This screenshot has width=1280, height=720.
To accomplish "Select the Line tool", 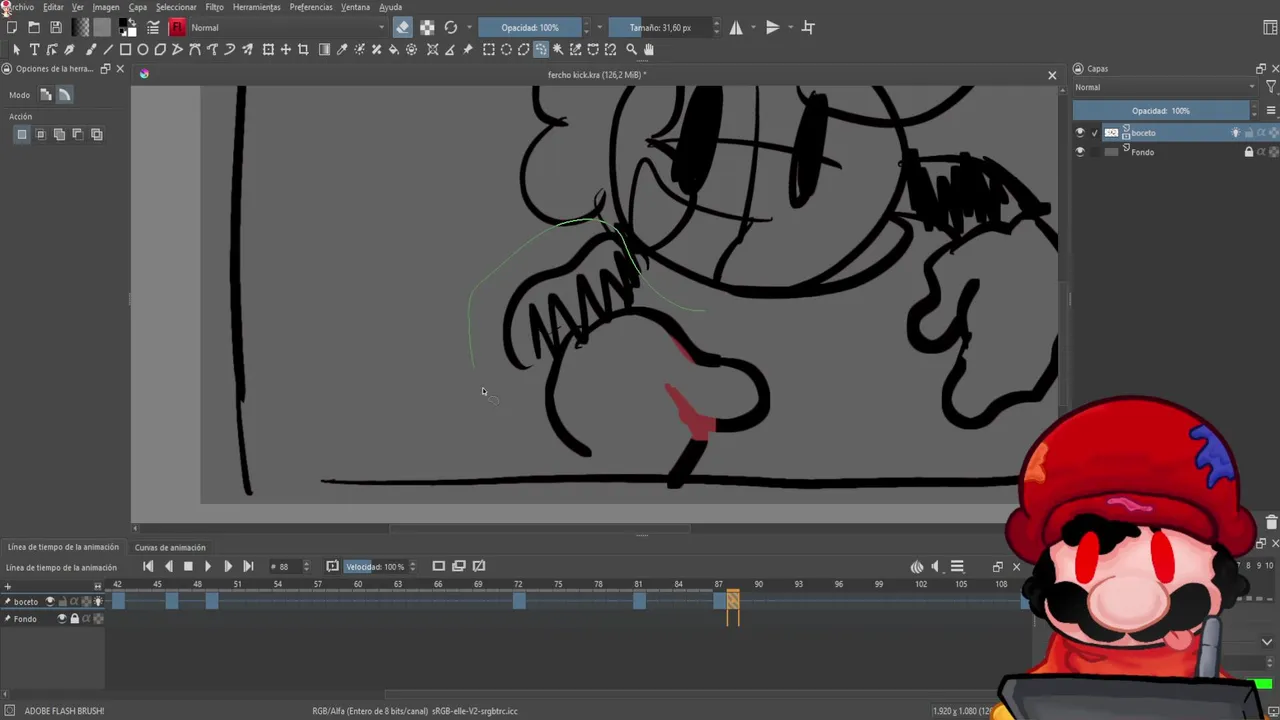I will [x=108, y=49].
